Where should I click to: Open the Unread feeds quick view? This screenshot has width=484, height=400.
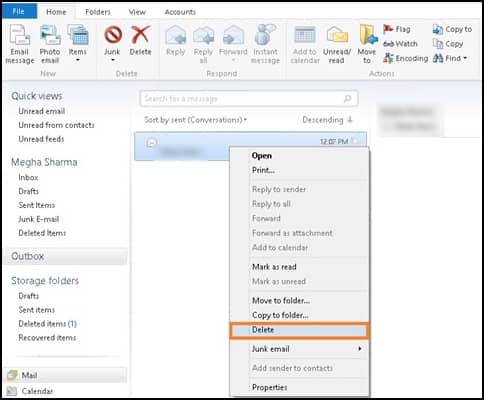pos(41,139)
